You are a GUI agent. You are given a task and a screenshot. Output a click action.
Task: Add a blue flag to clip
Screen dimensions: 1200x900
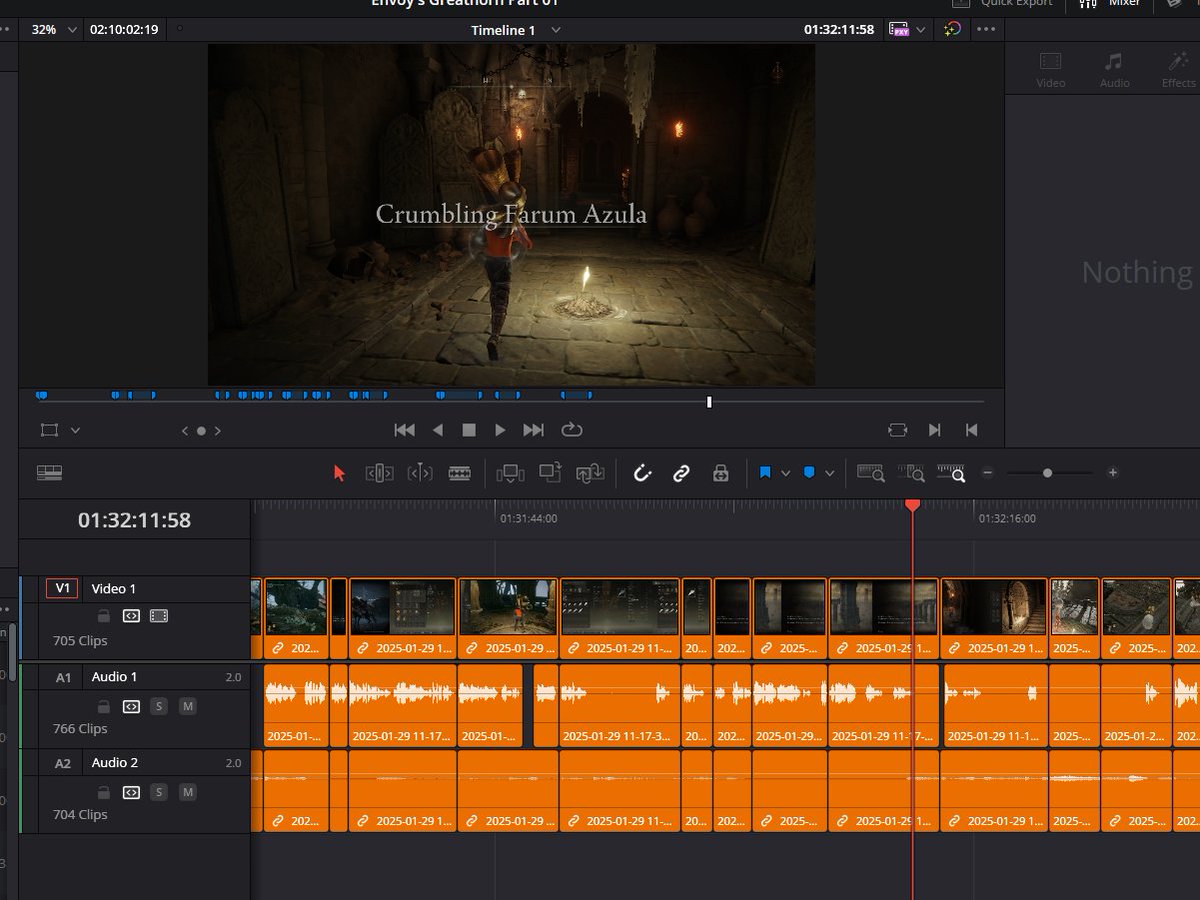[765, 473]
